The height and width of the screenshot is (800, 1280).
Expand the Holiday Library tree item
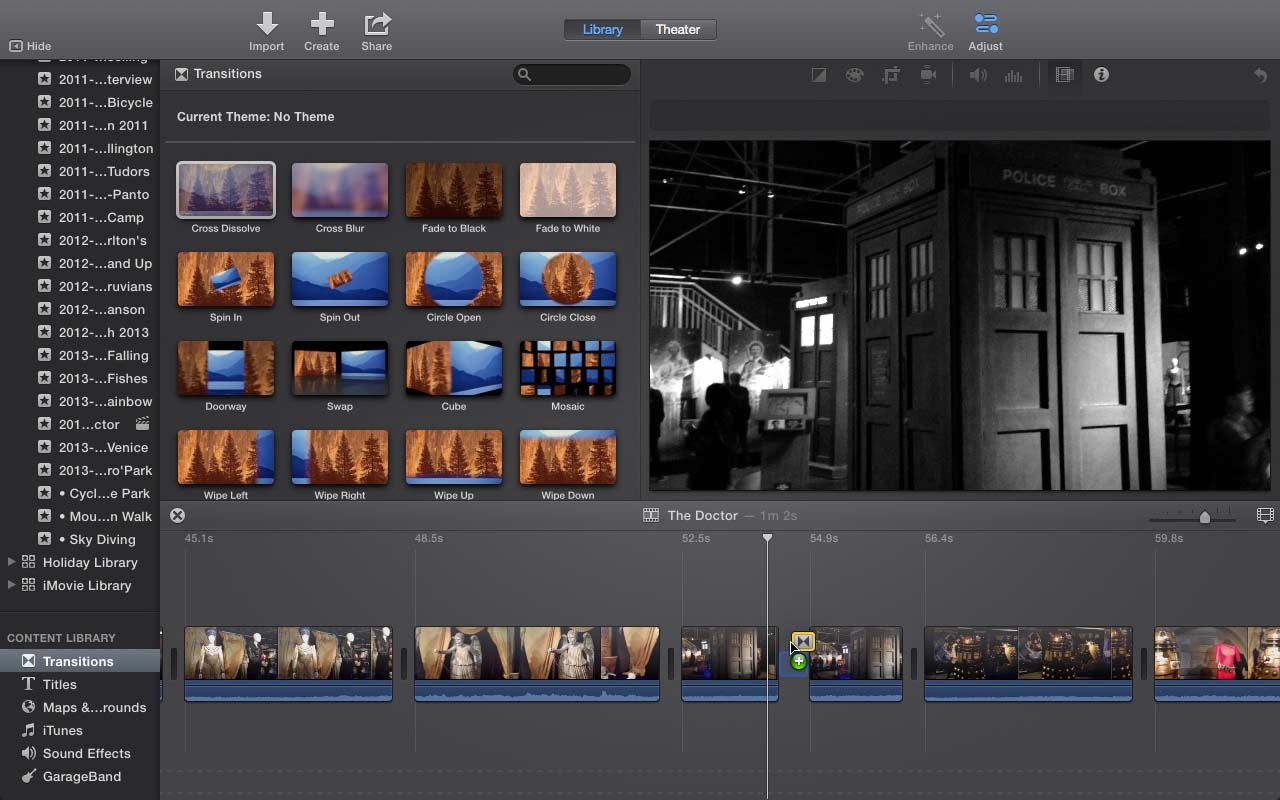[12, 562]
